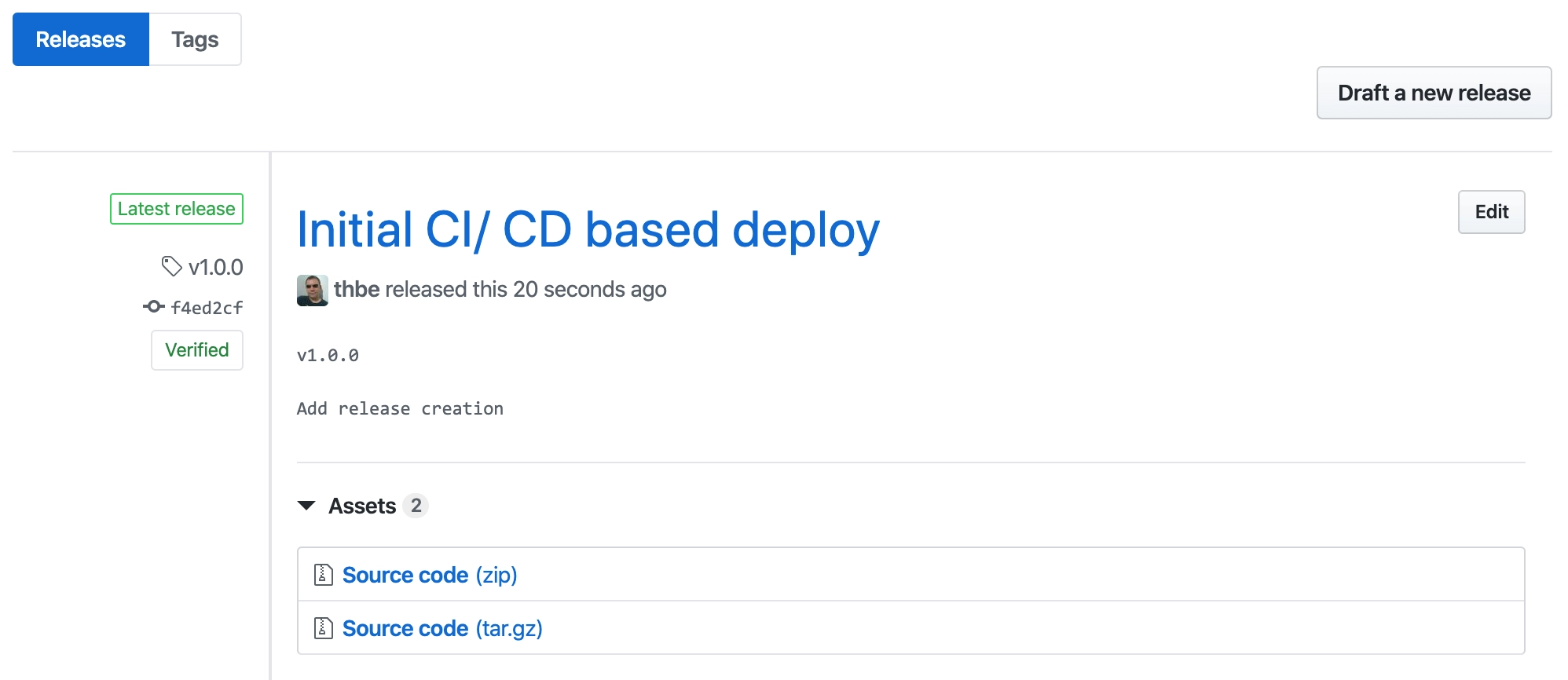Switch to the Releases tab

(81, 39)
